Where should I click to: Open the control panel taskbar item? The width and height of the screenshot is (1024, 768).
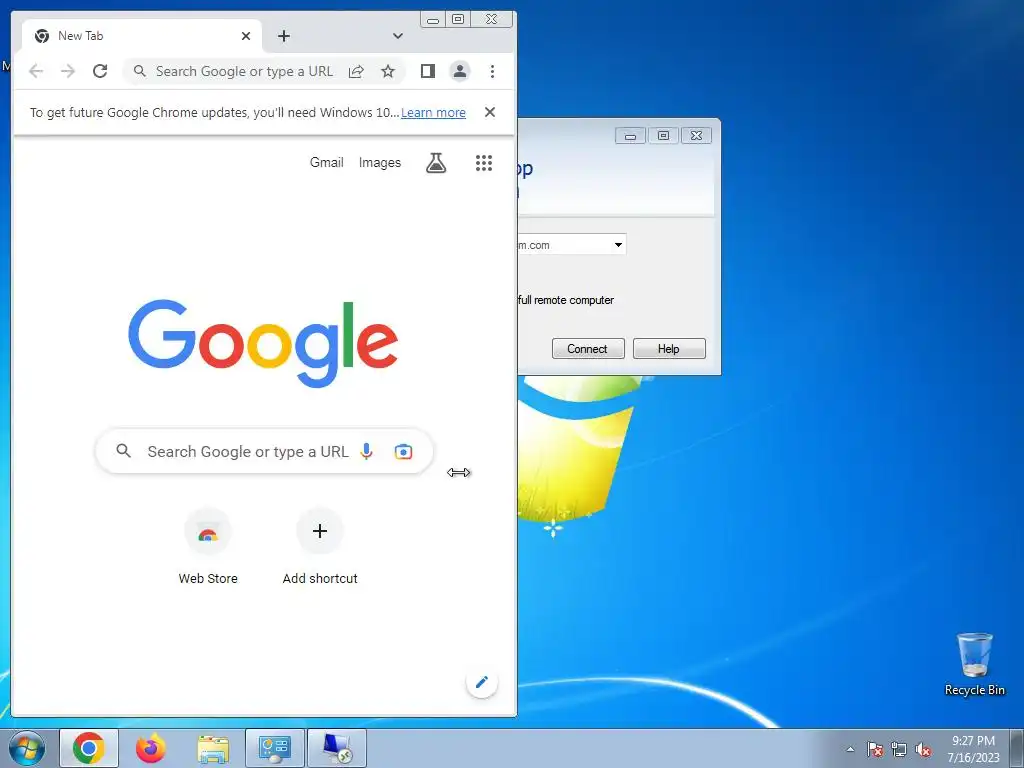(x=275, y=748)
